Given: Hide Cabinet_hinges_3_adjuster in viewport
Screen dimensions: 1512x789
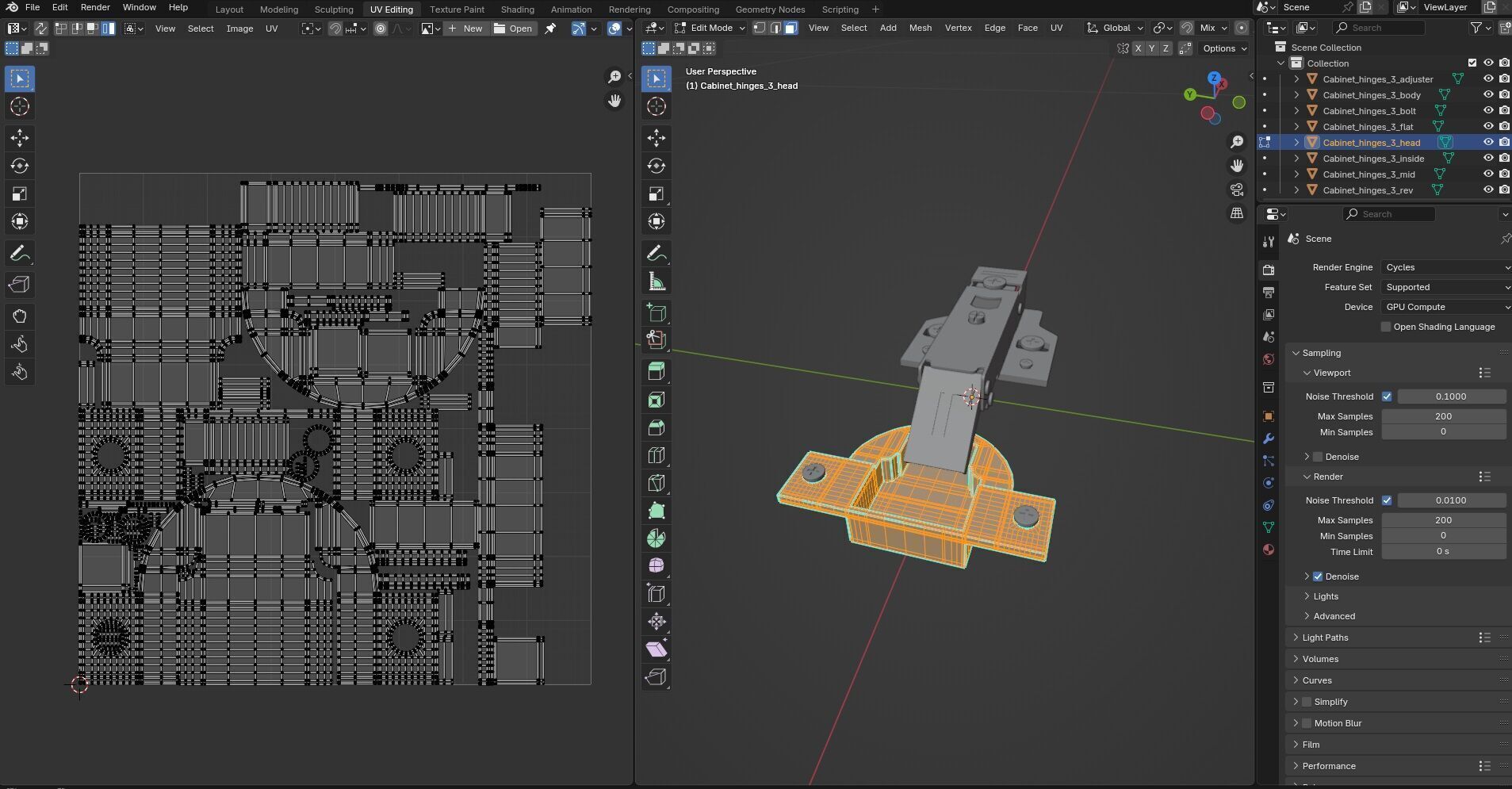Looking at the screenshot, I should click(x=1488, y=79).
